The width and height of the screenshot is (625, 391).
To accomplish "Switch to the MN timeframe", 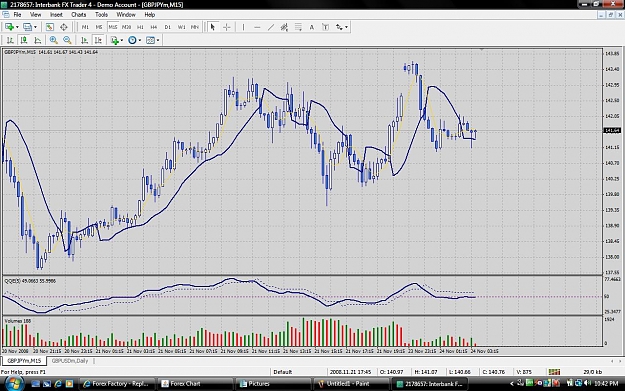I will [195, 27].
